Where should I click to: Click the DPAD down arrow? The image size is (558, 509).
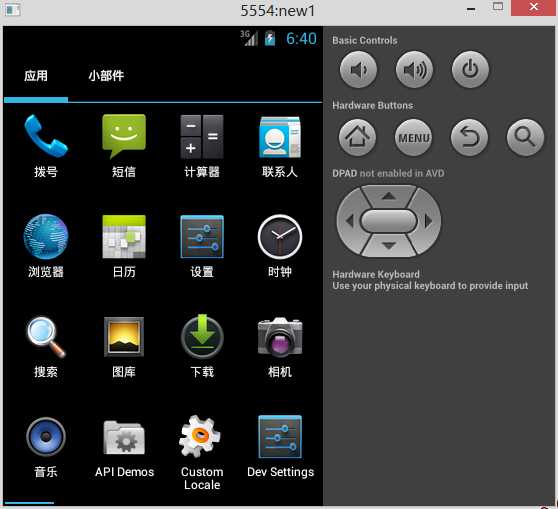(389, 246)
